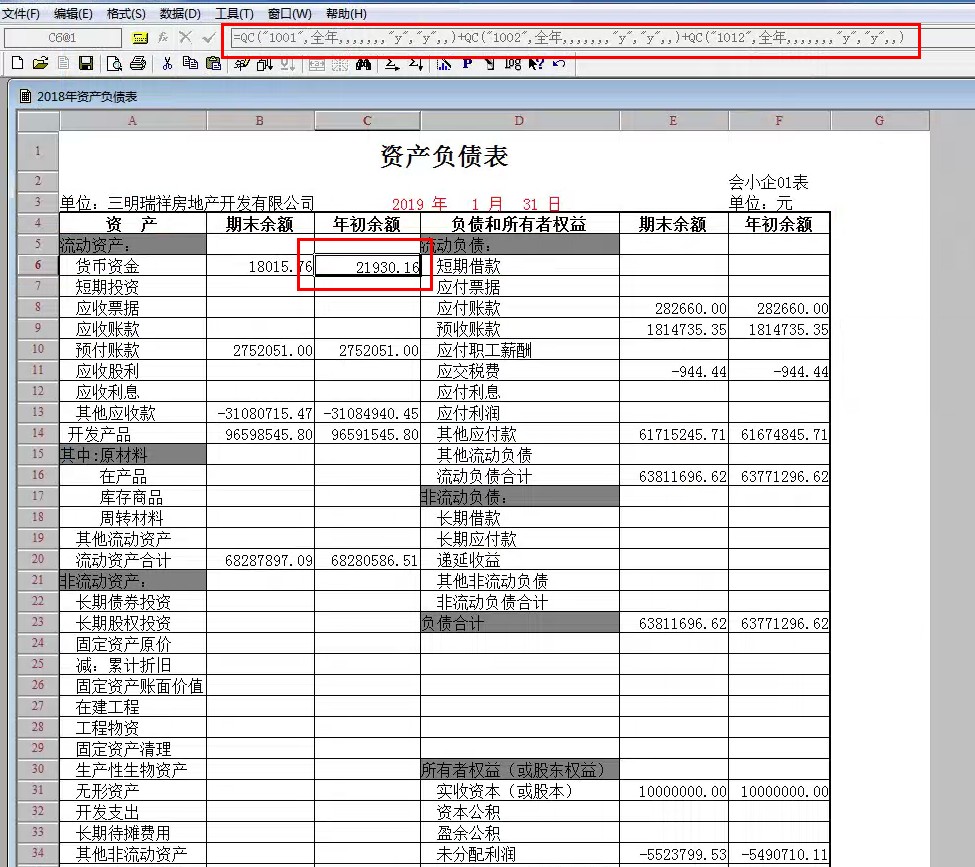
Task: Click the Print icon
Action: pyautogui.click(x=138, y=63)
